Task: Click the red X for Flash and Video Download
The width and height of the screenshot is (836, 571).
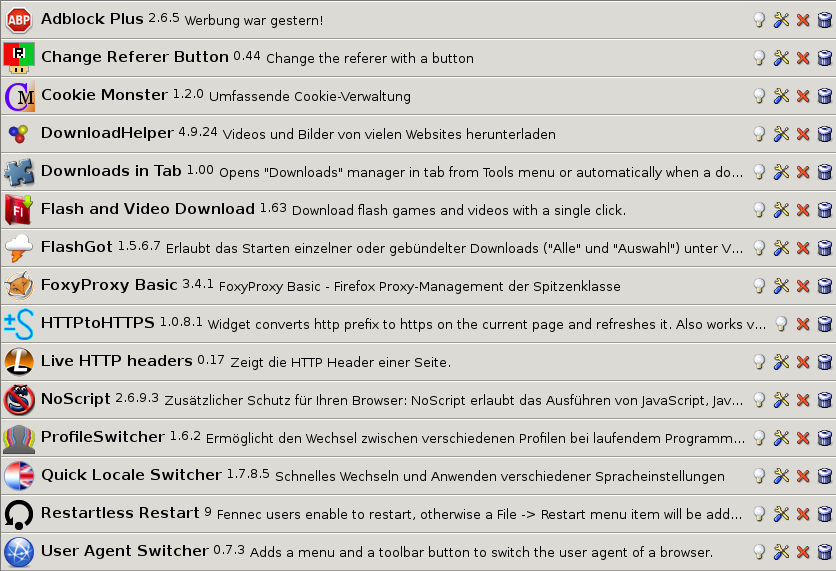Action: coord(803,210)
